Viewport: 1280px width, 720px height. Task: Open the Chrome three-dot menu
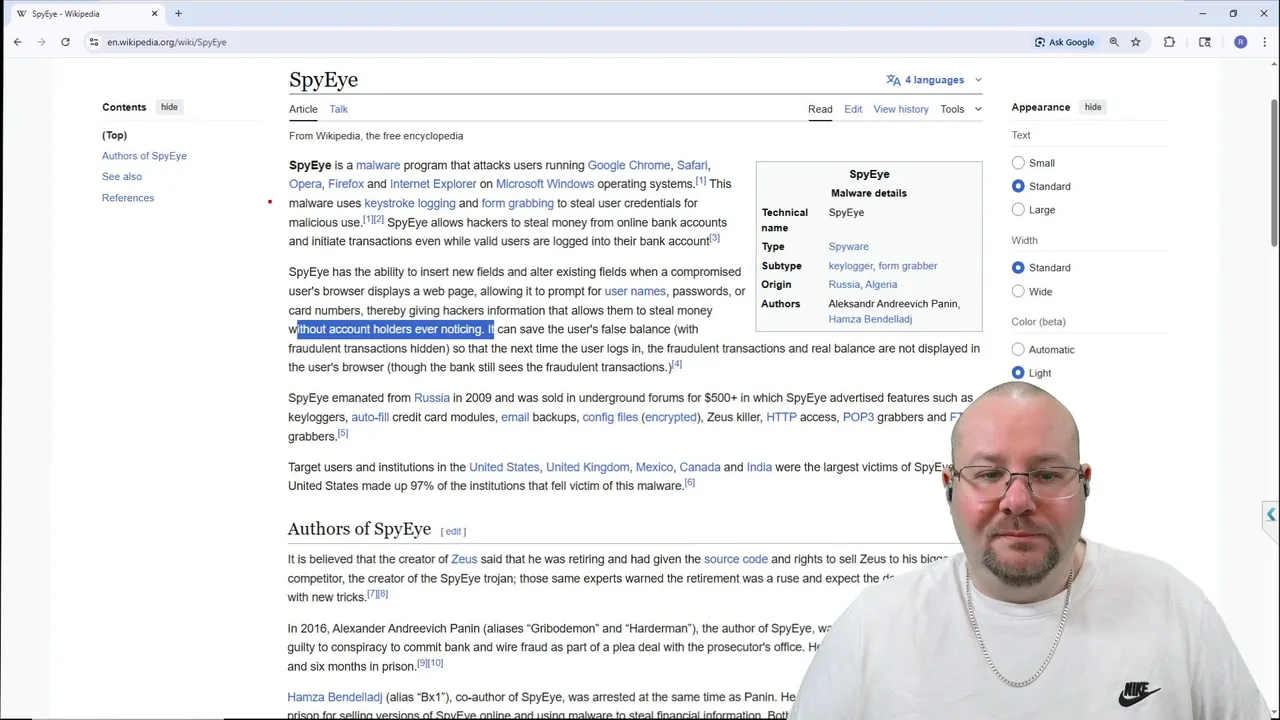(x=1265, y=42)
